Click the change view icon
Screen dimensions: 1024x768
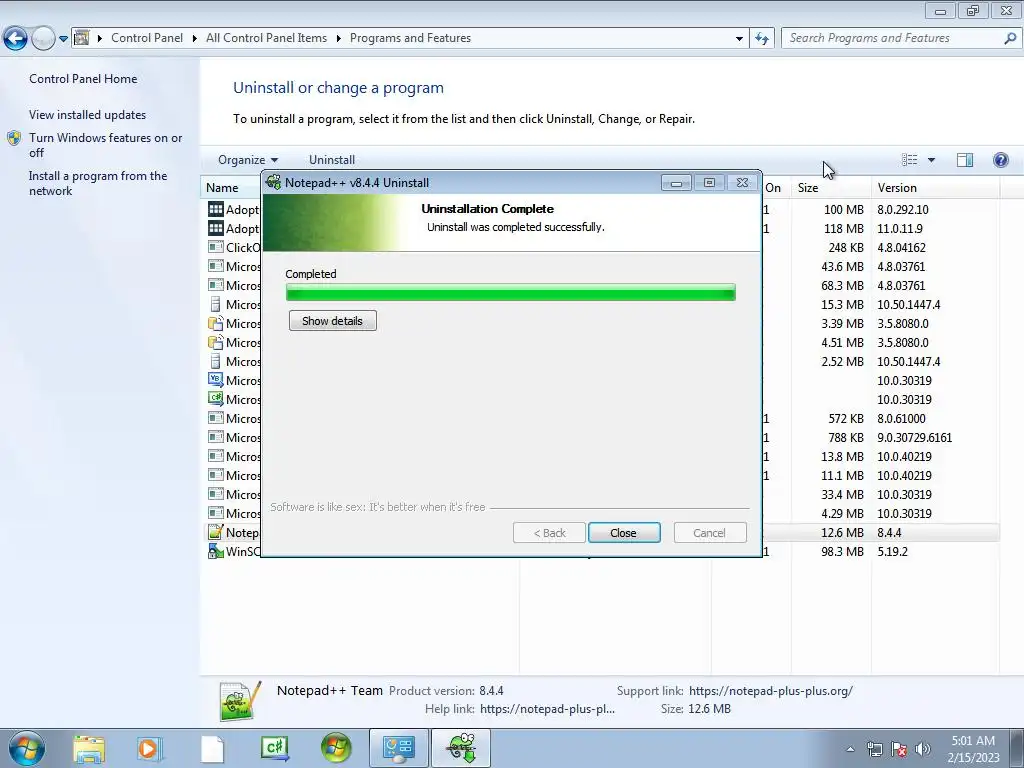click(x=910, y=160)
